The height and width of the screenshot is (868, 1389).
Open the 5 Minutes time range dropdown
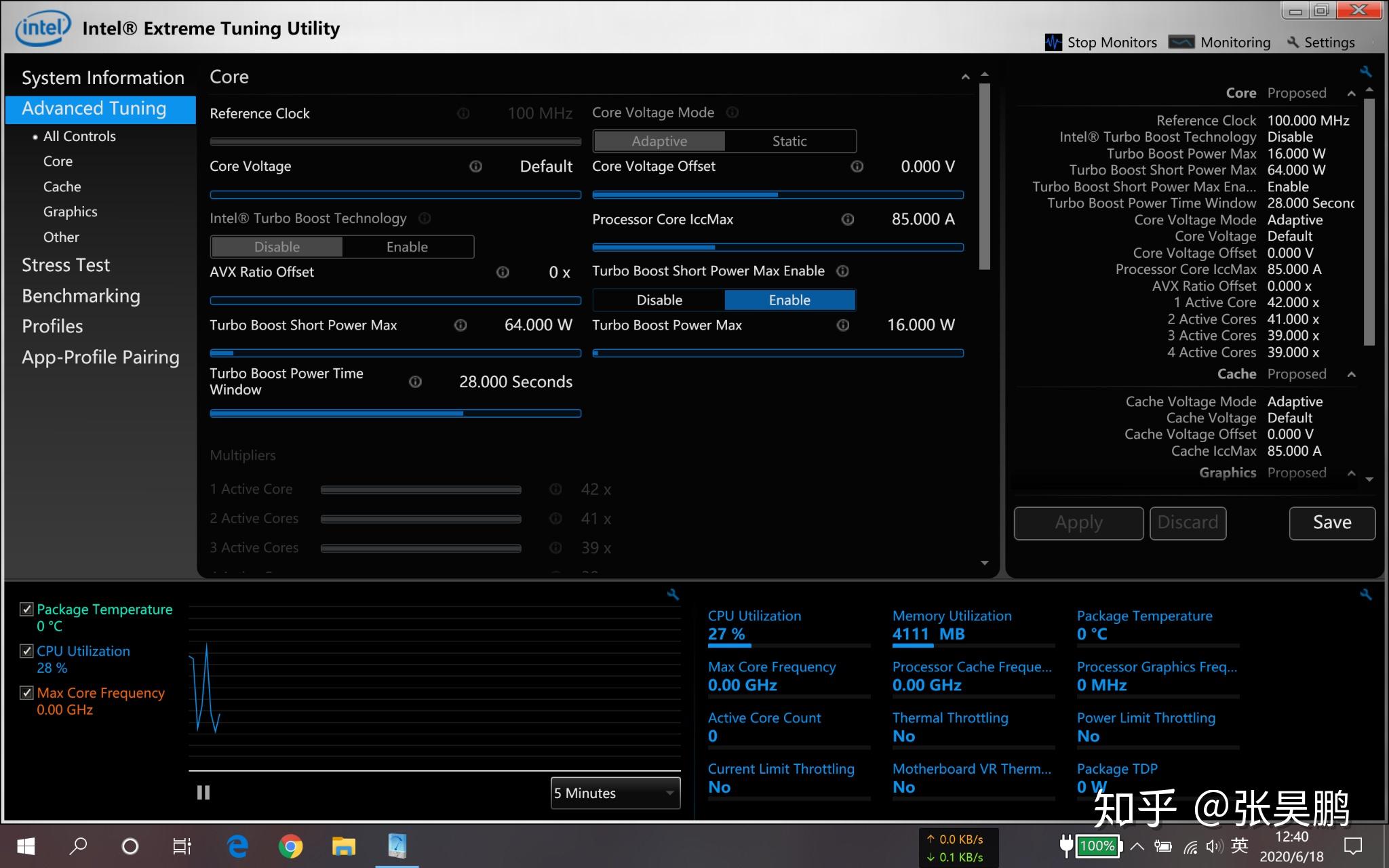coord(615,793)
